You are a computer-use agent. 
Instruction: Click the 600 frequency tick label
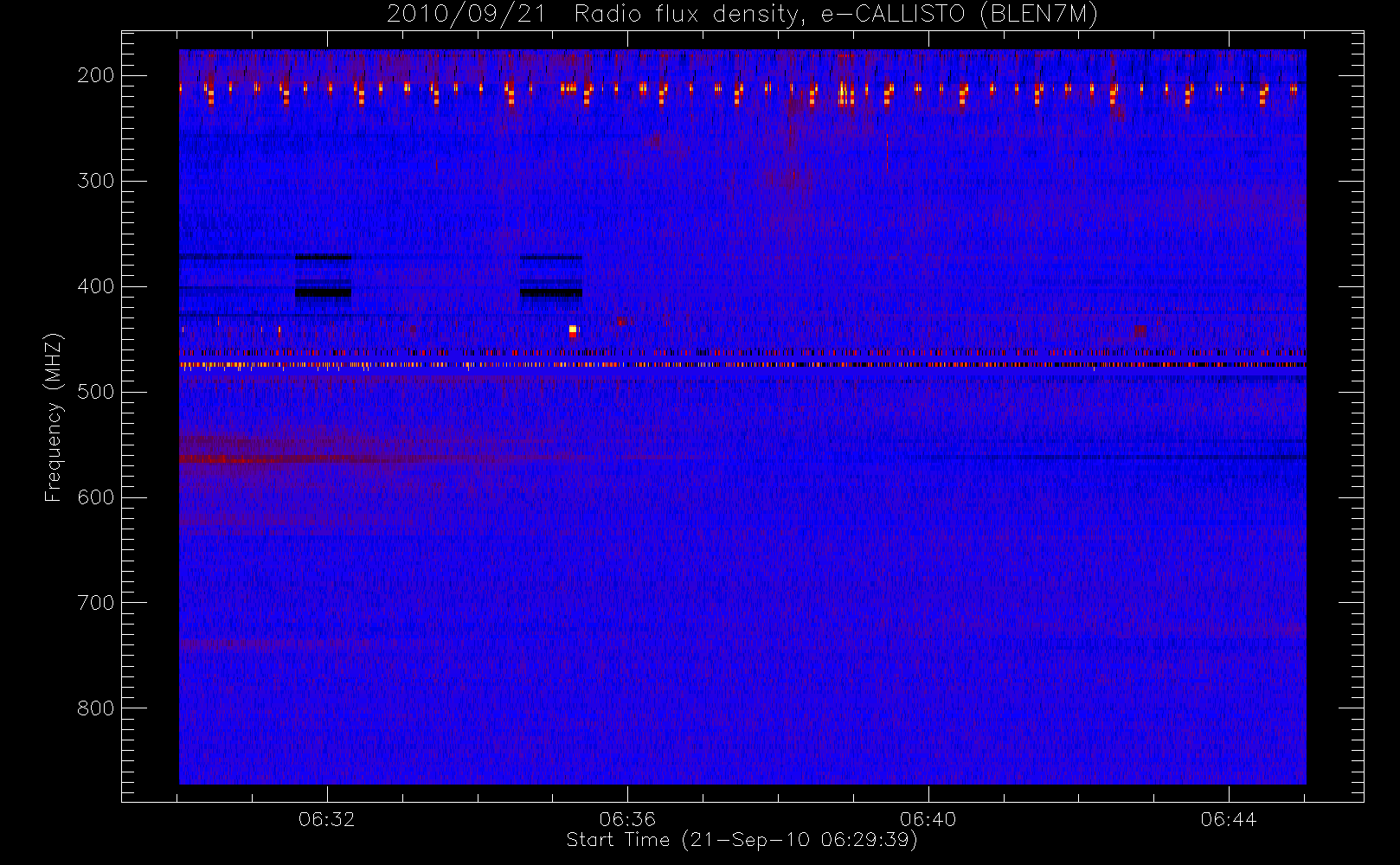click(x=95, y=497)
